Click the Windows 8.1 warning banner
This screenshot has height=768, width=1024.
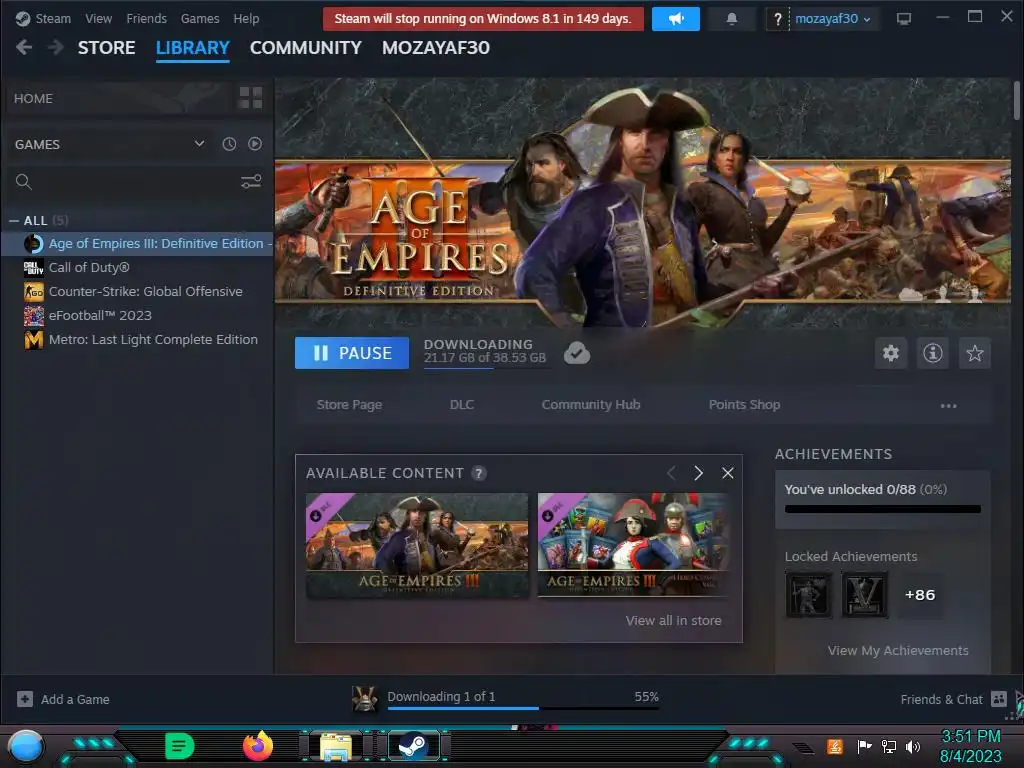483,19
